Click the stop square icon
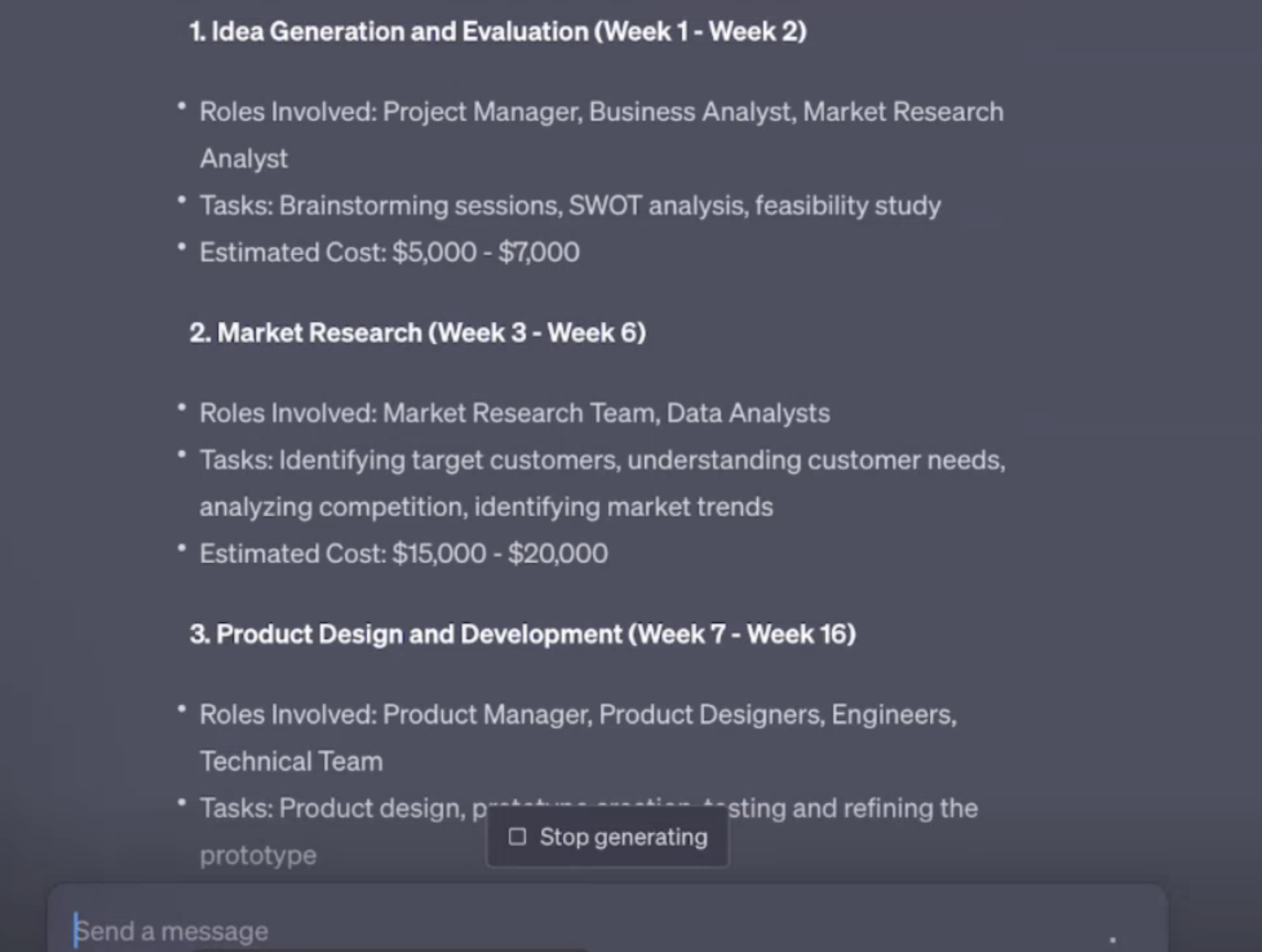The height and width of the screenshot is (952, 1262). tap(517, 836)
